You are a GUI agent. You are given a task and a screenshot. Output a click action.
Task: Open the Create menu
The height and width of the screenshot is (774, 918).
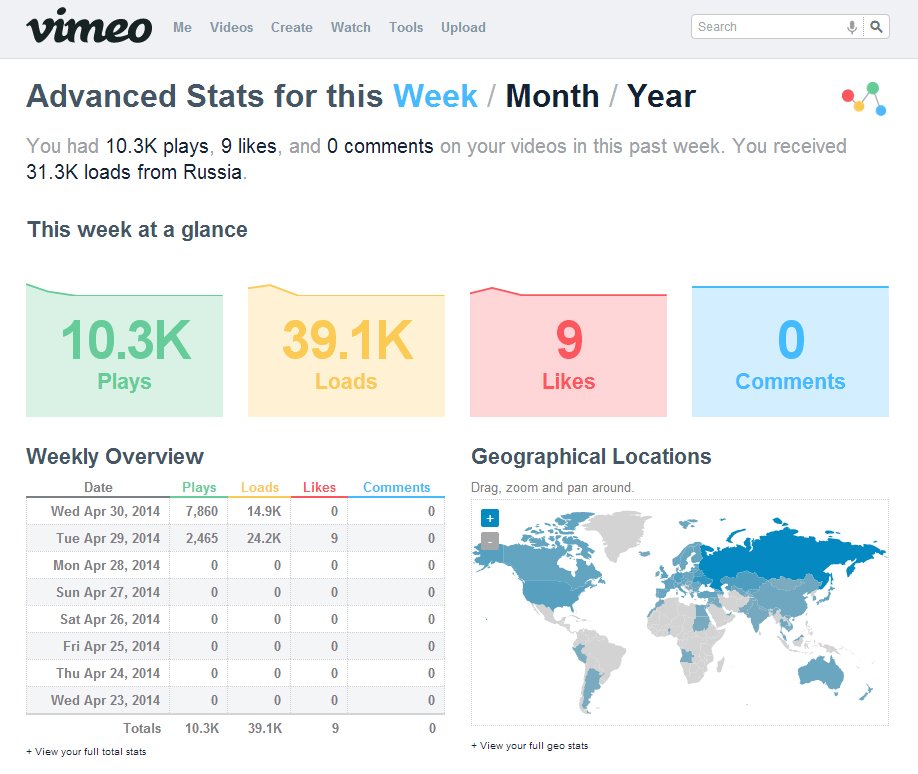292,28
